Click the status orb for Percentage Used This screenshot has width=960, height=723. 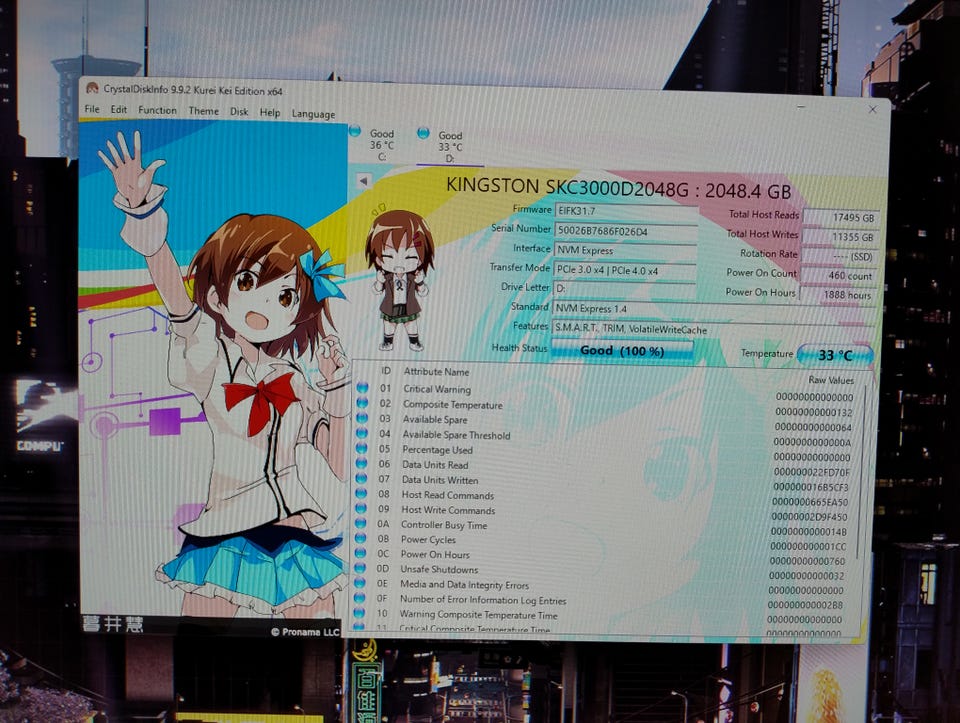pos(361,448)
